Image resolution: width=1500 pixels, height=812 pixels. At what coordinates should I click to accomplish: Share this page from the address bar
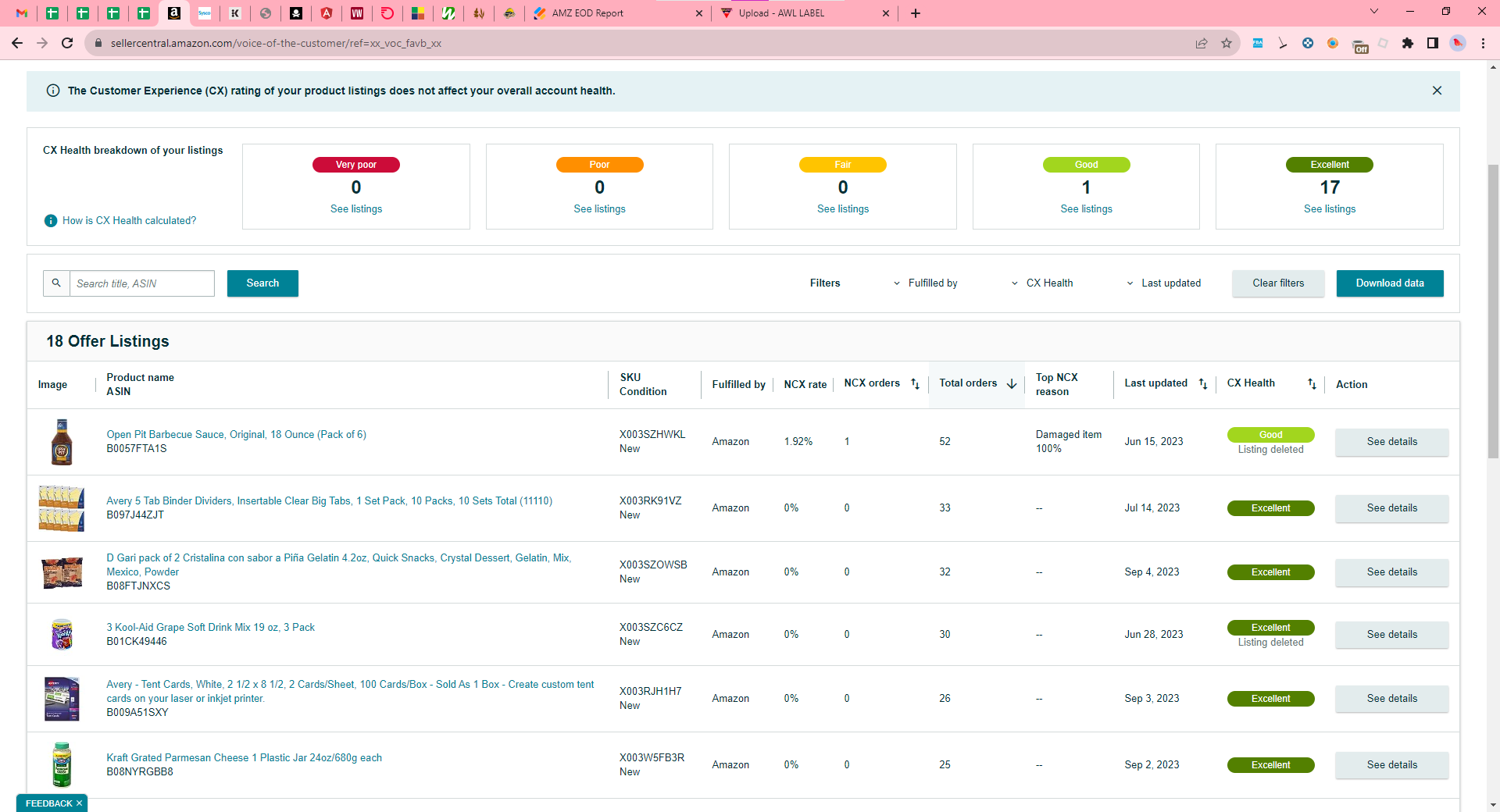[1202, 43]
